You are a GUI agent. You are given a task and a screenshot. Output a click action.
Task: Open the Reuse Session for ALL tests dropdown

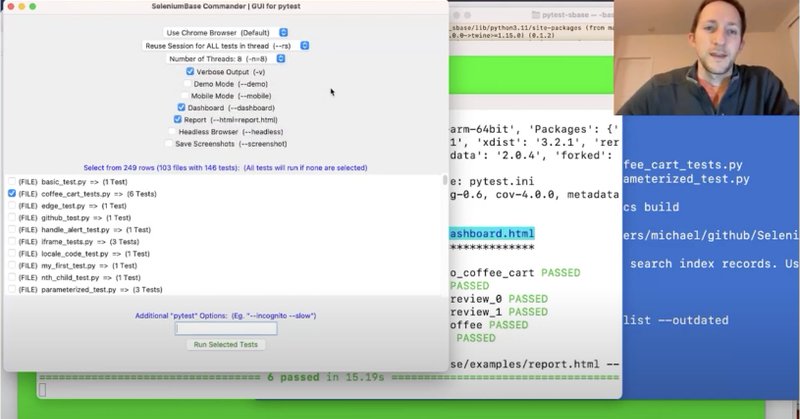pyautogui.click(x=227, y=46)
